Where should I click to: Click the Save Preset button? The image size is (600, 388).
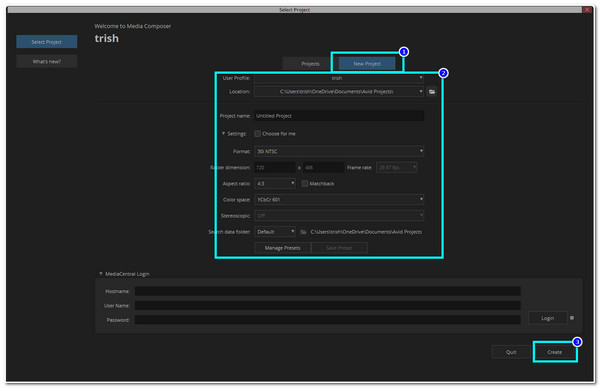pos(339,248)
